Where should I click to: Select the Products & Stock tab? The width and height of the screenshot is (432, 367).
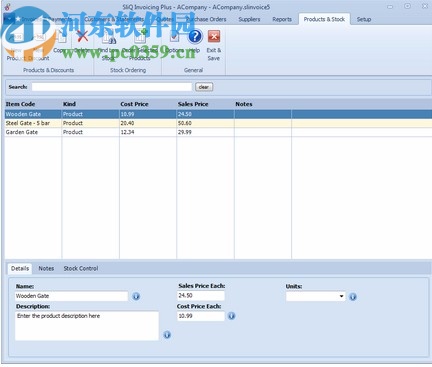click(324, 19)
